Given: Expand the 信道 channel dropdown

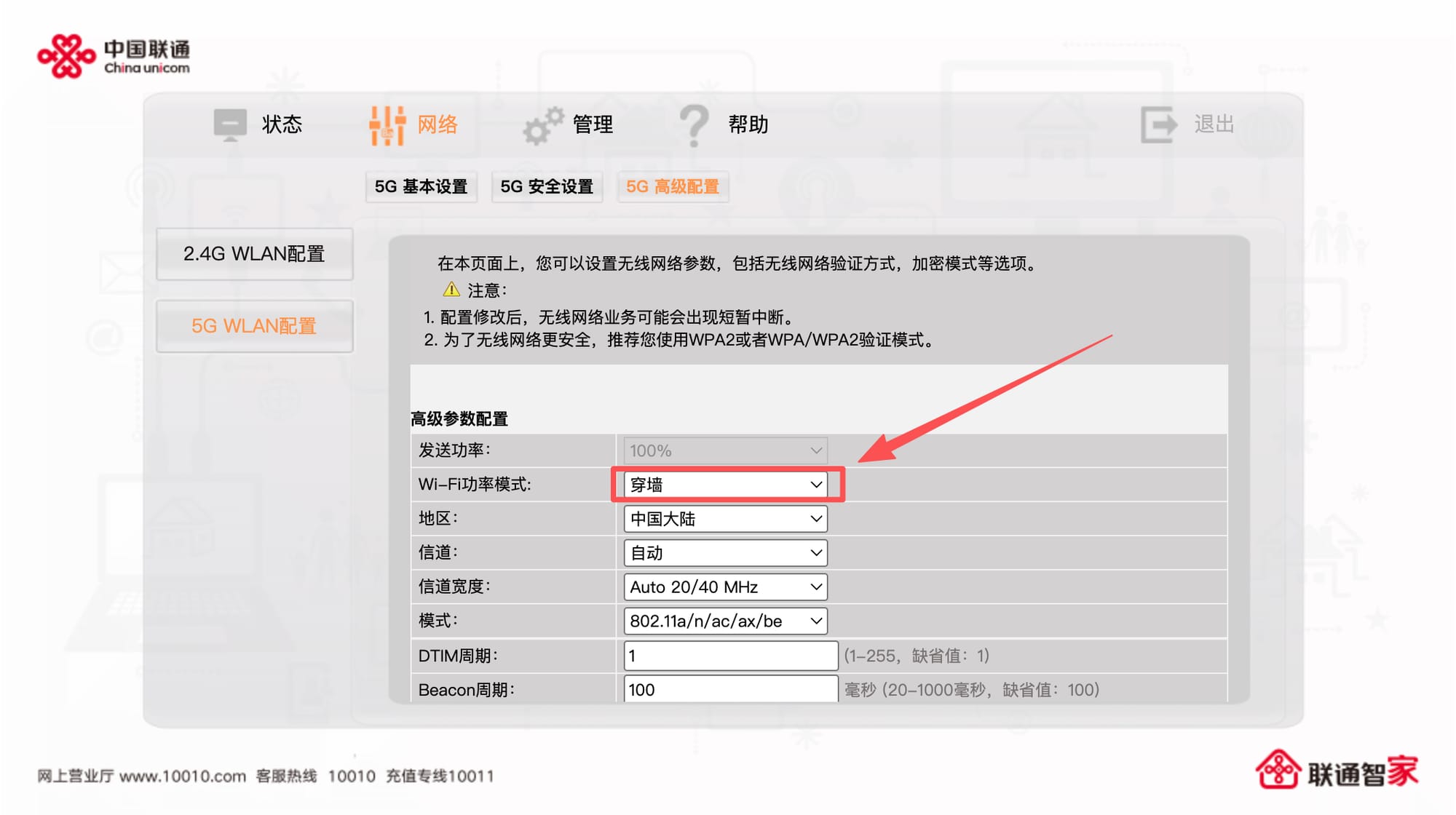Looking at the screenshot, I should coord(725,553).
